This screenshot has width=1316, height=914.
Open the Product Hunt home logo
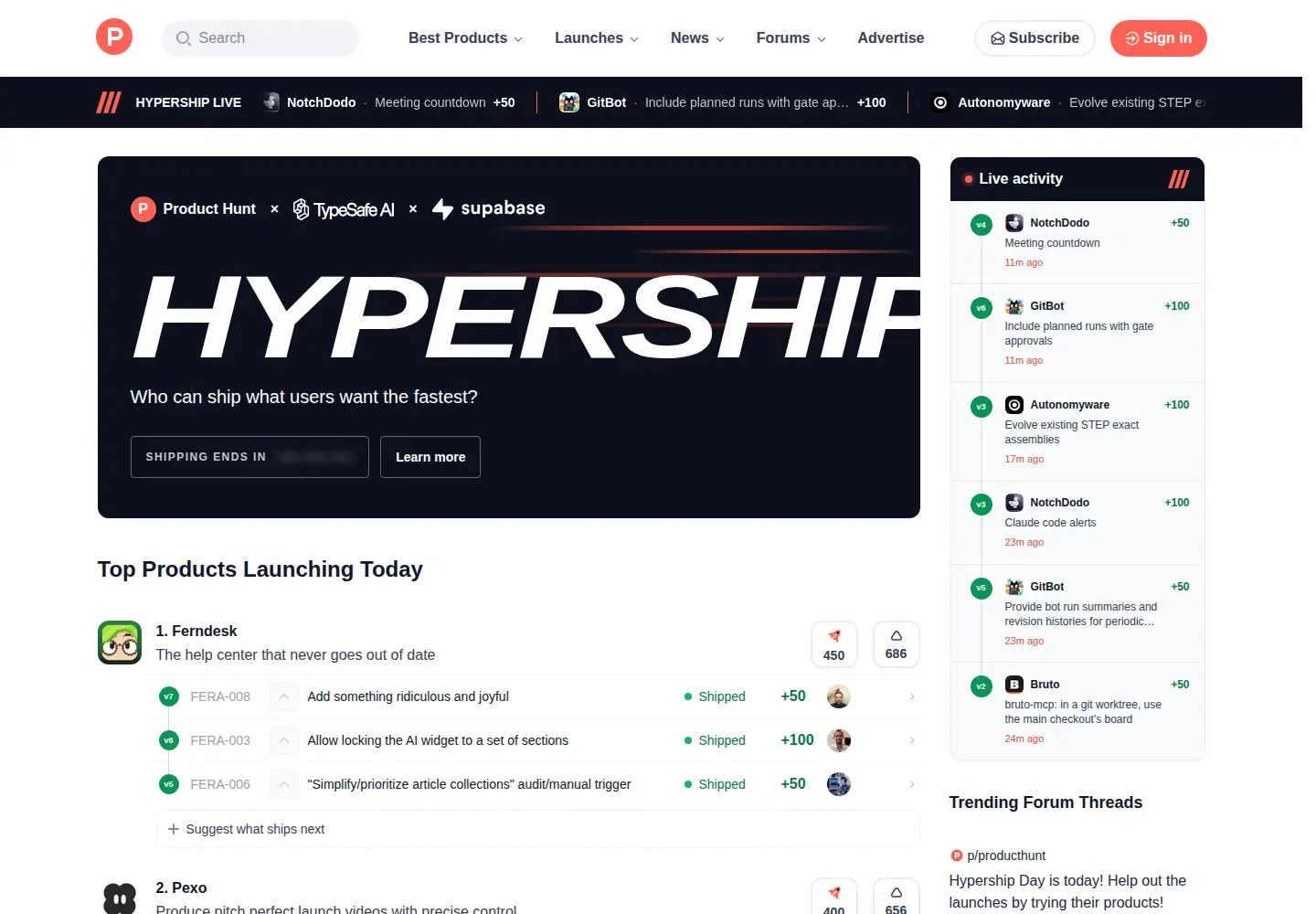[x=114, y=37]
